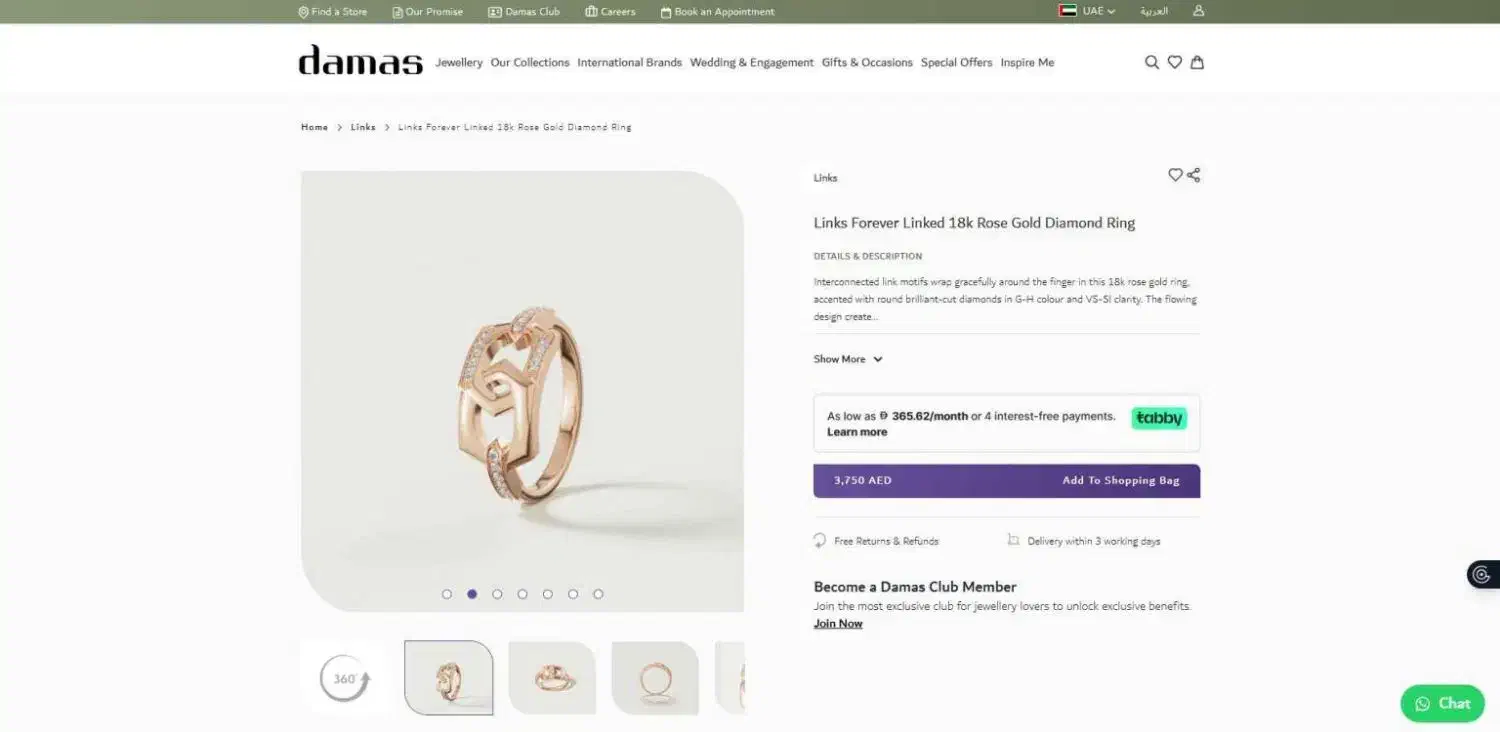Open the Wedding & Engagement menu

pos(752,62)
